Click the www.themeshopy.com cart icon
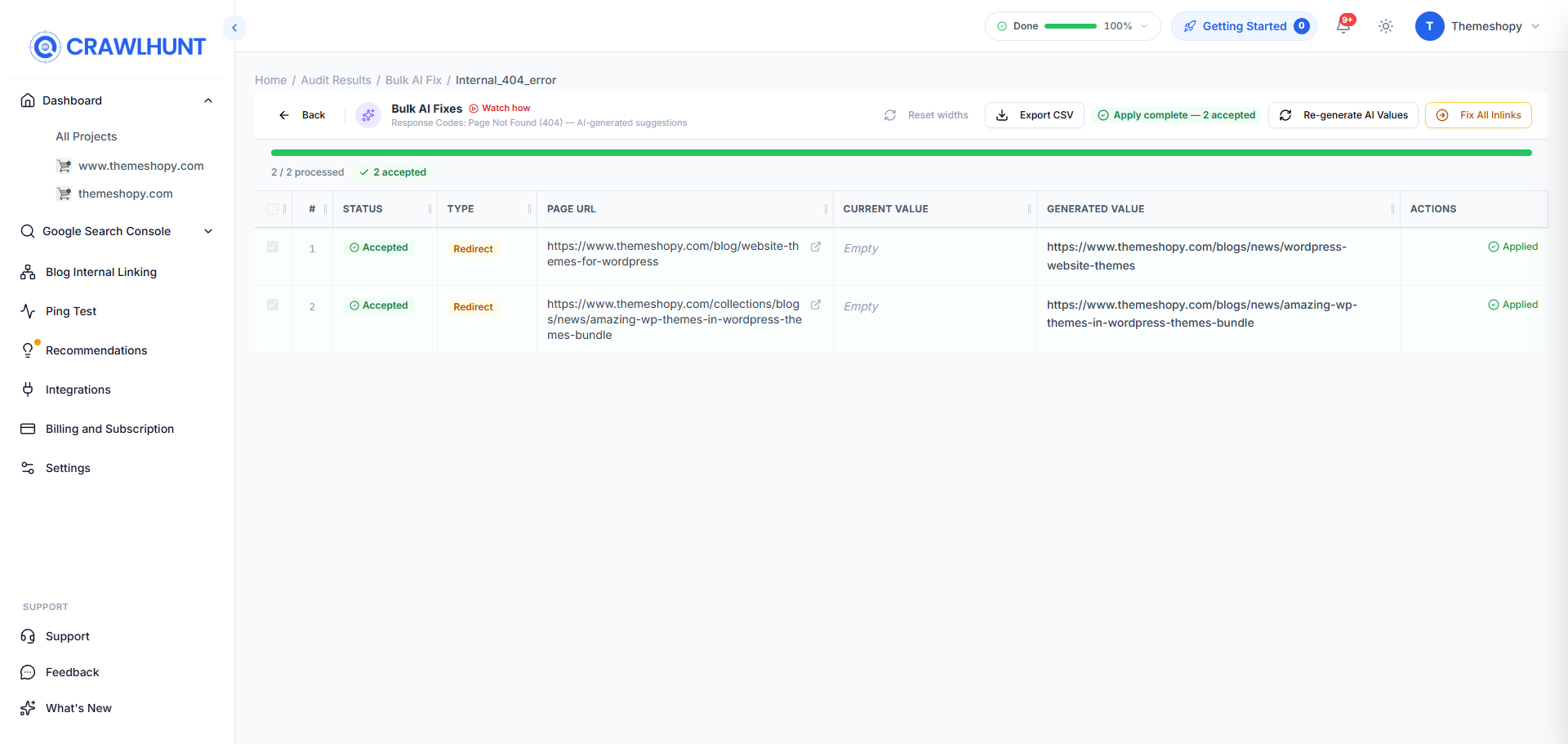The height and width of the screenshot is (744, 1568). [x=64, y=166]
